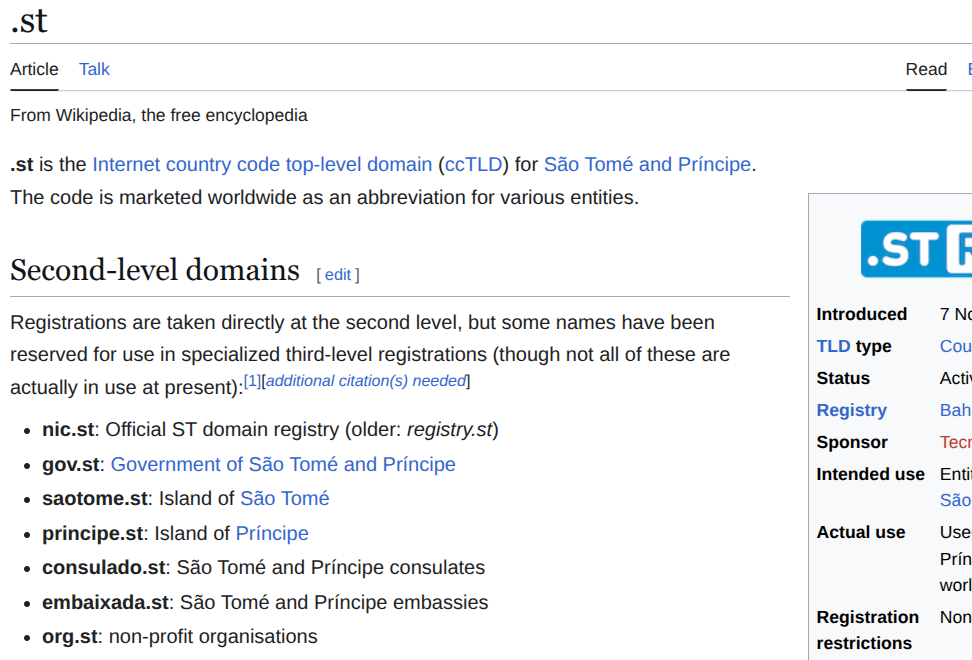The image size is (972, 660).
Task: Edit the Second-level domains section
Action: (x=338, y=275)
